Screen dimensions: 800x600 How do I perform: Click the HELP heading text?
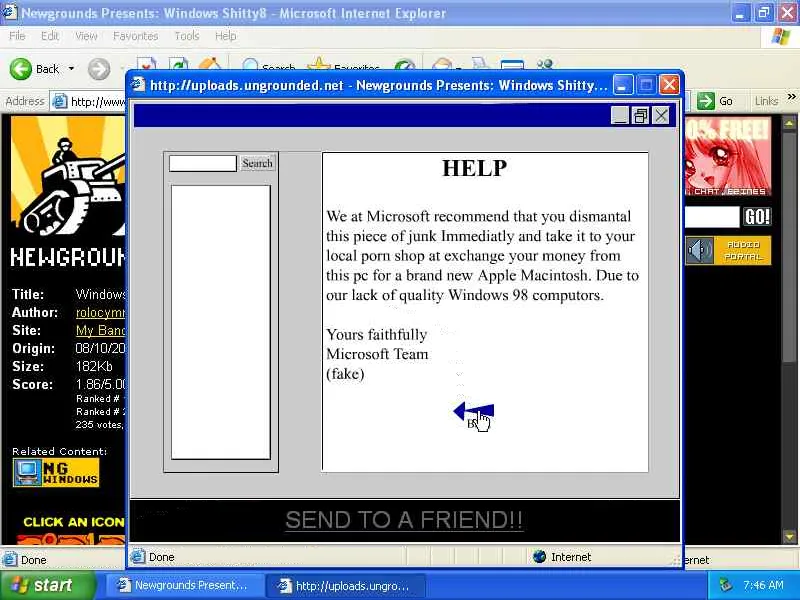coord(474,168)
